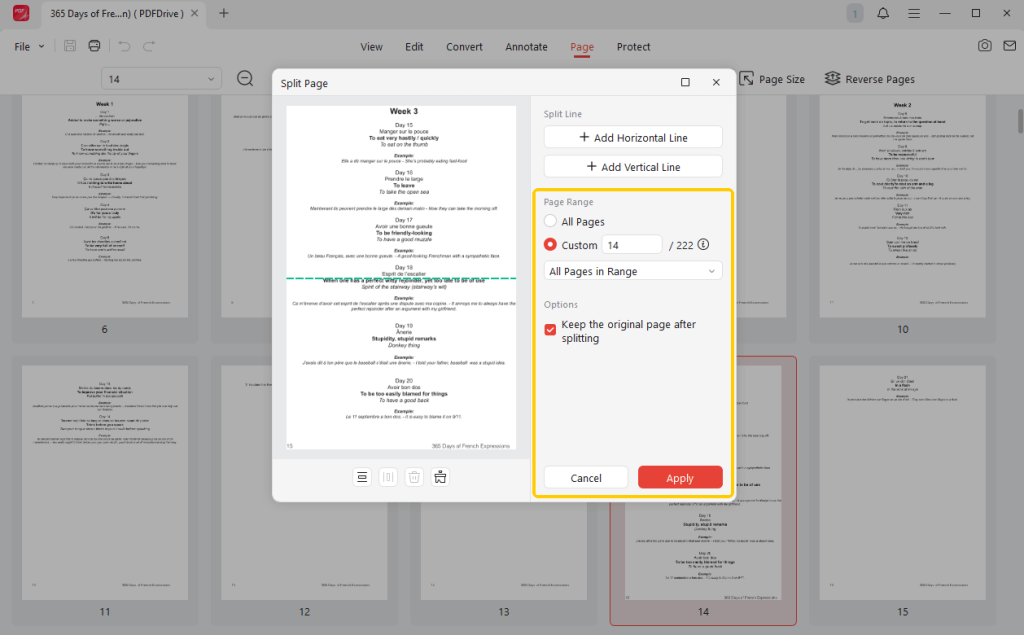Click the info icon next to 222
The width and height of the screenshot is (1024, 635).
(703, 245)
